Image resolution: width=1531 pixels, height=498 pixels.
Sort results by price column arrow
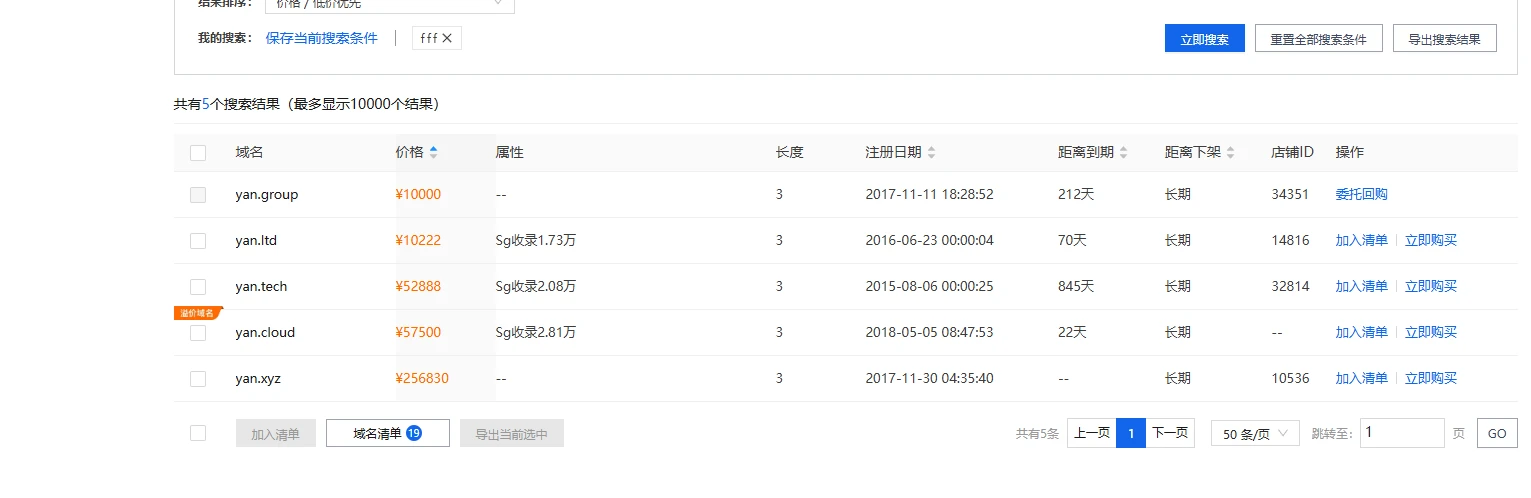click(433, 153)
